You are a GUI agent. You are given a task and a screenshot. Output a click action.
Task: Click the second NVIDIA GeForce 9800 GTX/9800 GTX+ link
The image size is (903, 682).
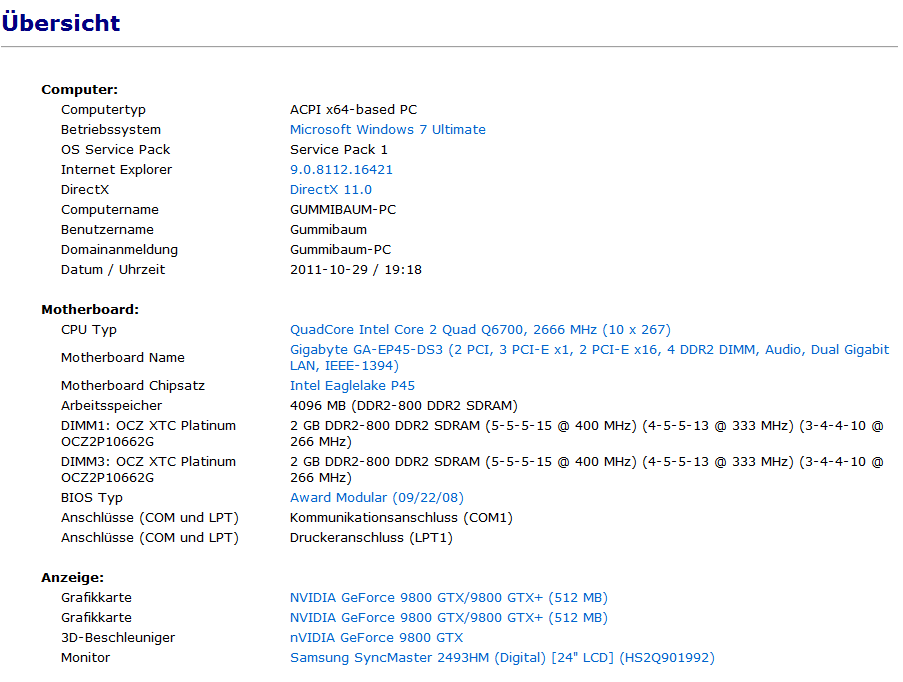[449, 617]
